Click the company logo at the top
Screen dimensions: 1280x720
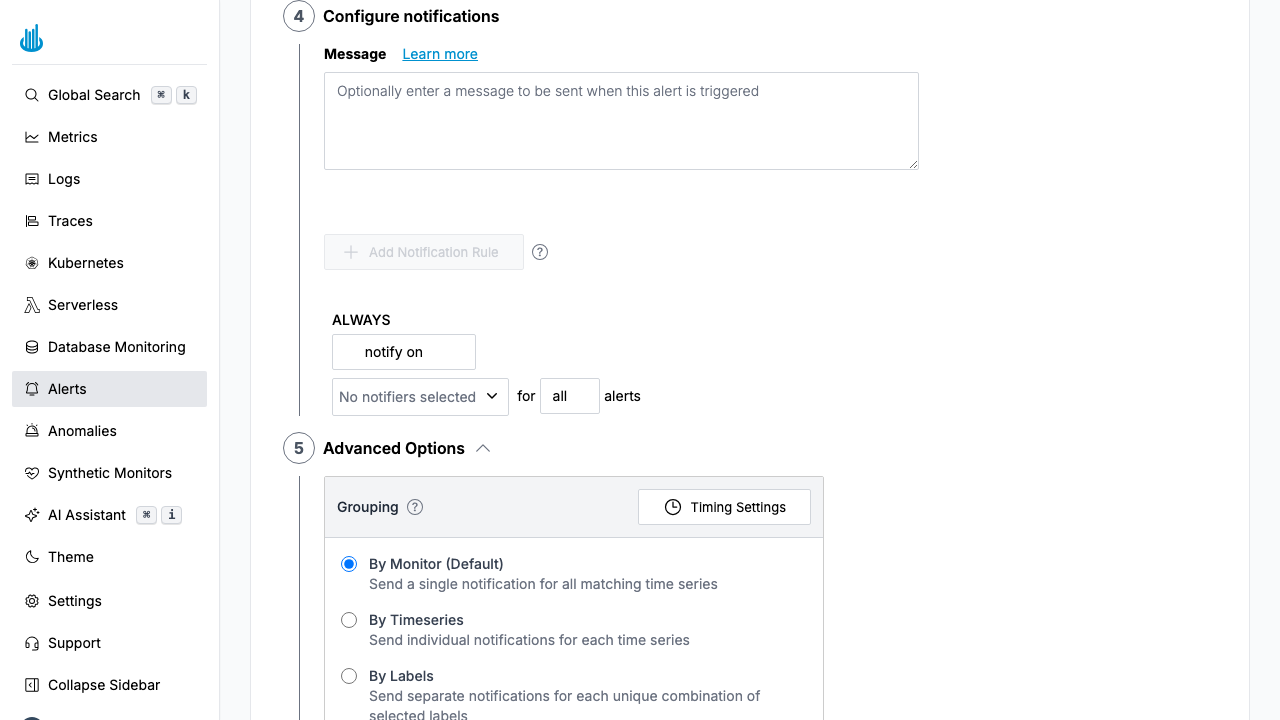click(x=31, y=38)
